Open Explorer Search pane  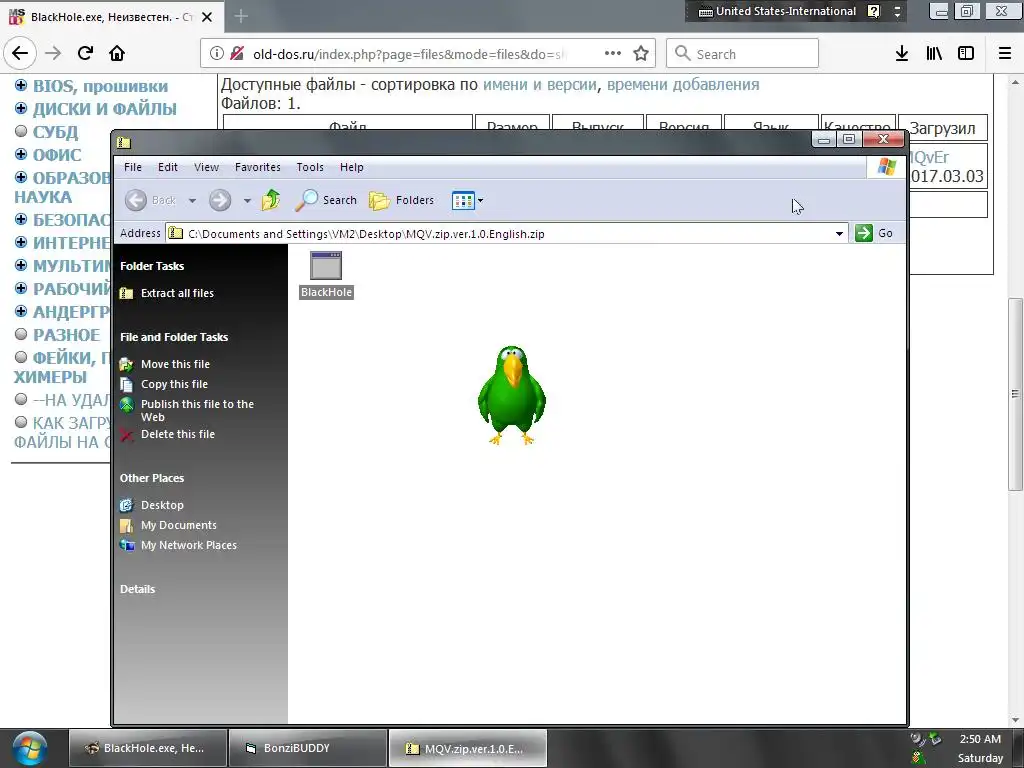[325, 200]
